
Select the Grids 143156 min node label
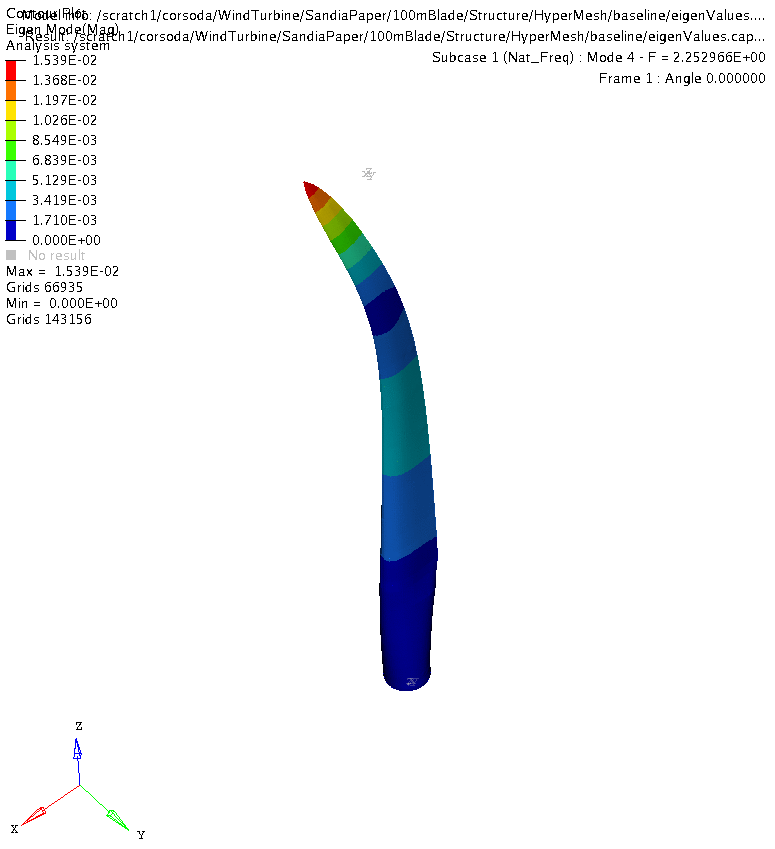(x=49, y=319)
